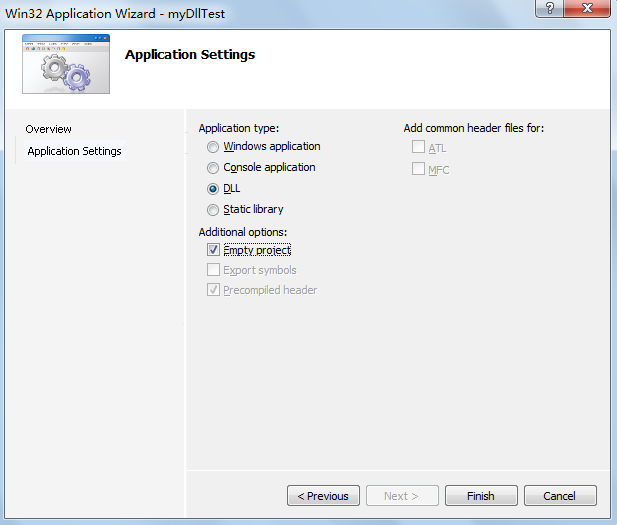Close the wizard window with X
The width and height of the screenshot is (617, 525).
(x=587, y=8)
